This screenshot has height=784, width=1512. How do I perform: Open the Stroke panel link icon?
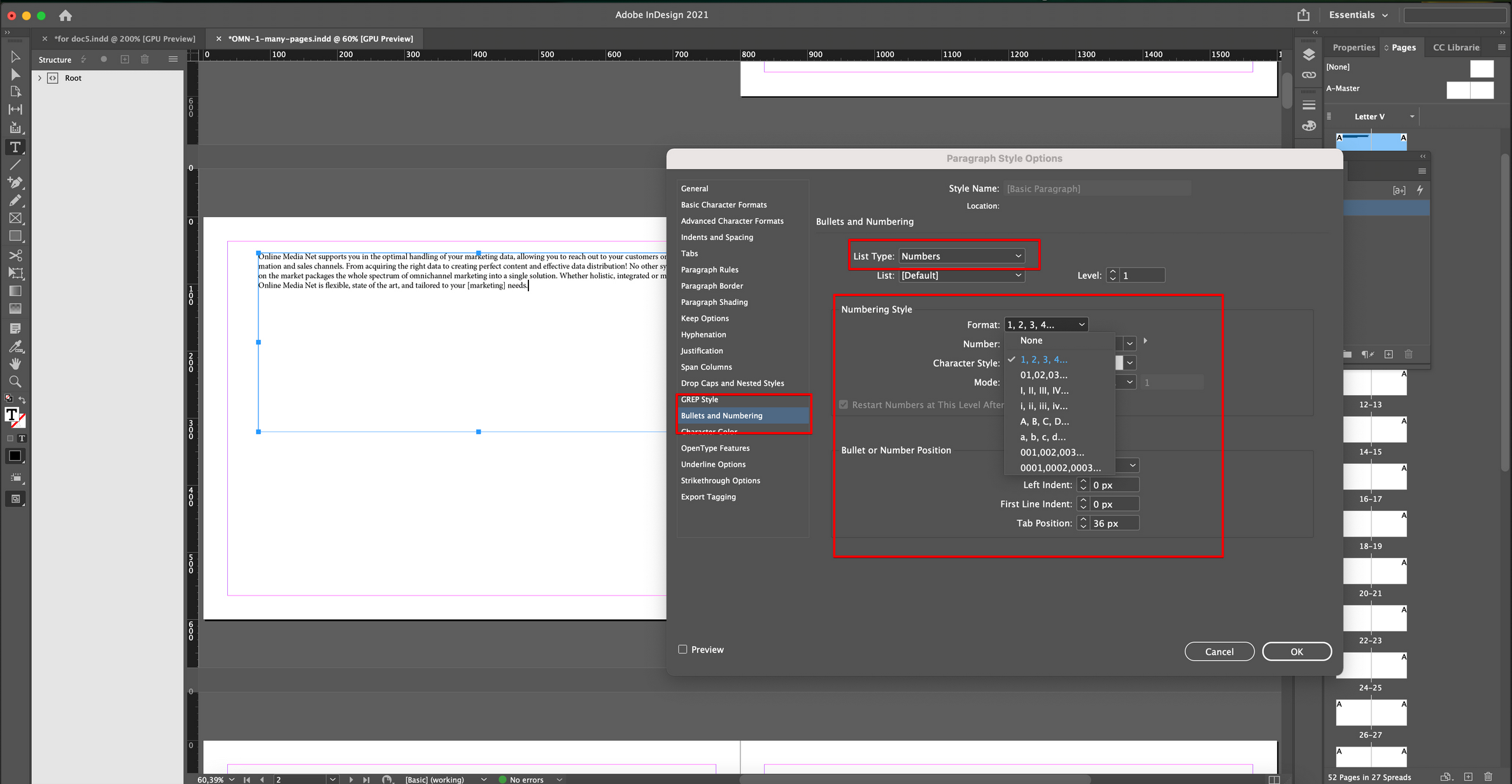pyautogui.click(x=1309, y=74)
